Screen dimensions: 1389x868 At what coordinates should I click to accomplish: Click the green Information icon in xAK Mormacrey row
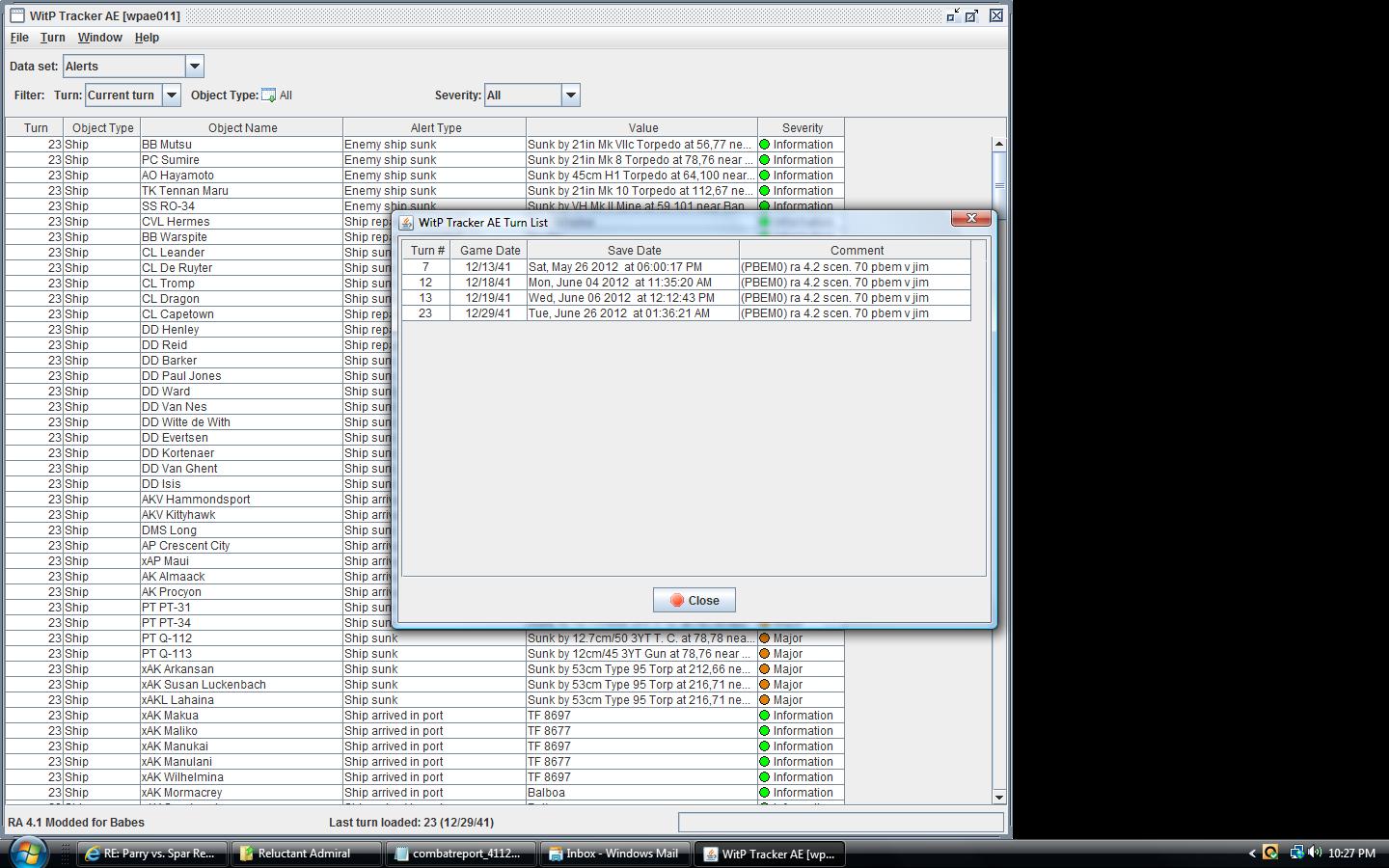765,793
